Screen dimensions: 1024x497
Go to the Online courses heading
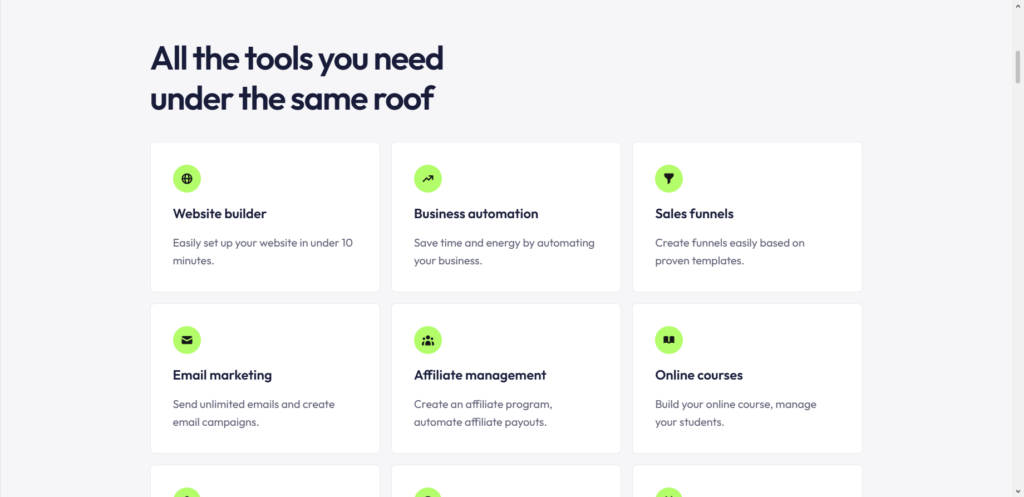click(699, 375)
